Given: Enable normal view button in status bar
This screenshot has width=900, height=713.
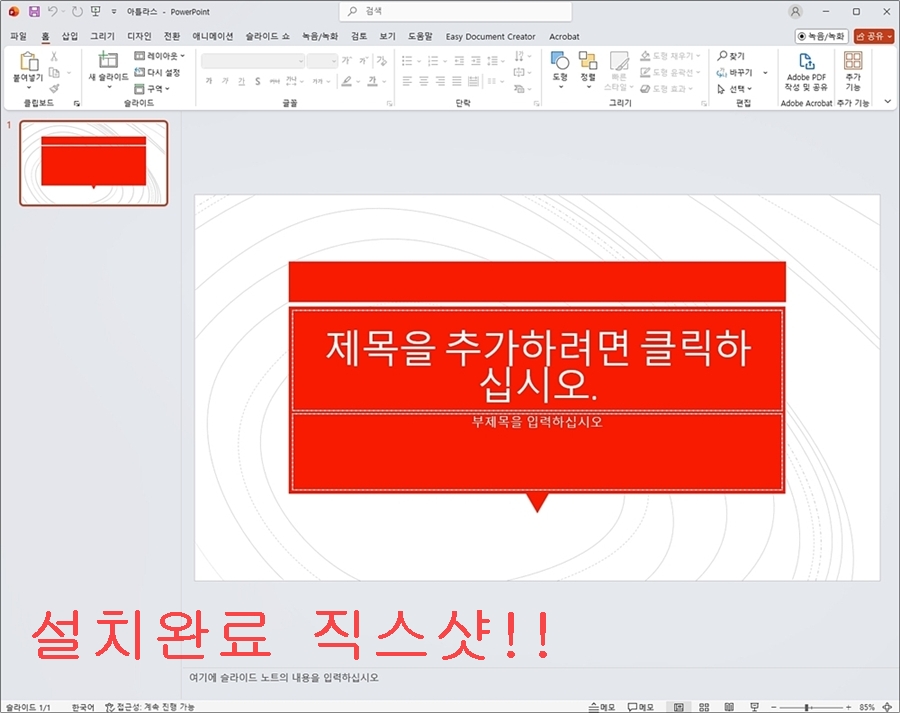Looking at the screenshot, I should 679,706.
